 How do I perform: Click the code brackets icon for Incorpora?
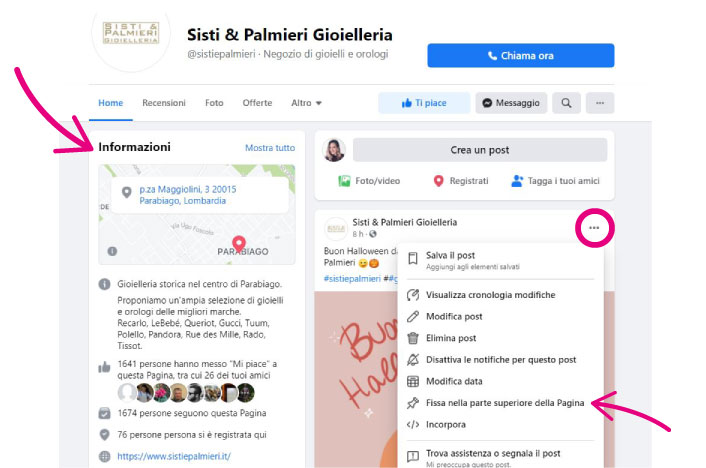click(413, 425)
